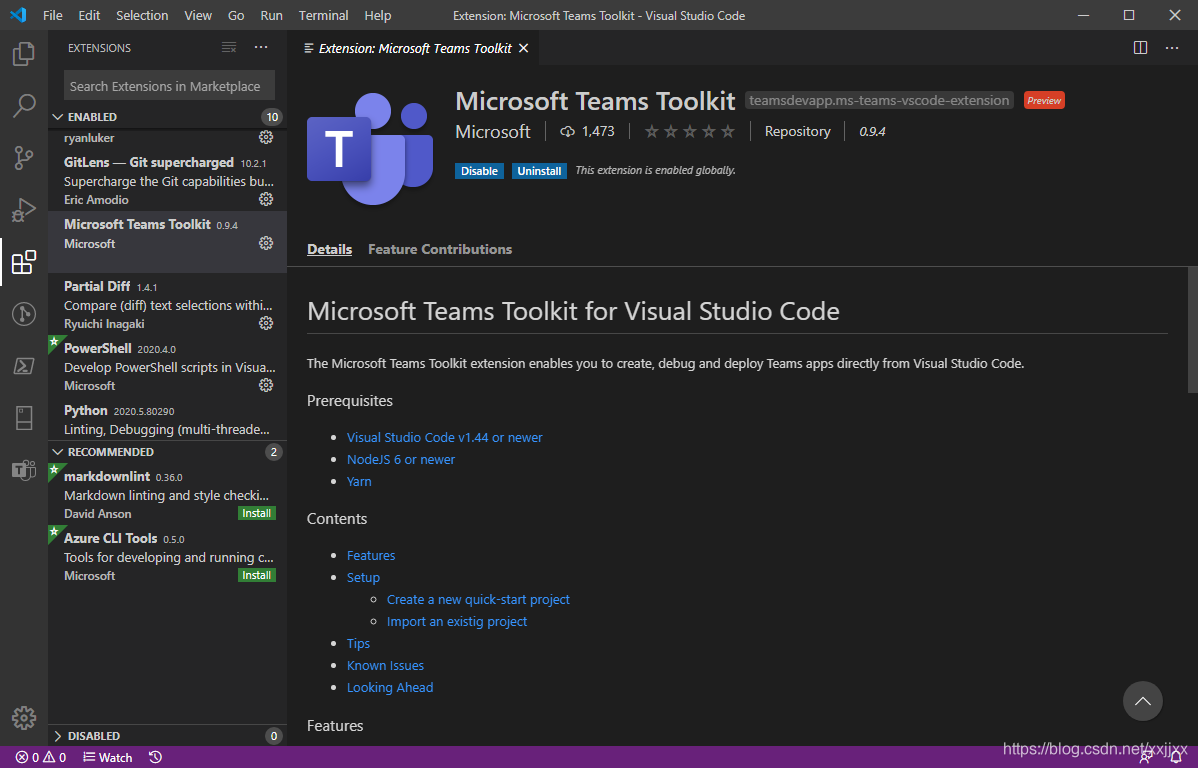1198x768 pixels.
Task: Open Import an existig project link
Action: 457,622
